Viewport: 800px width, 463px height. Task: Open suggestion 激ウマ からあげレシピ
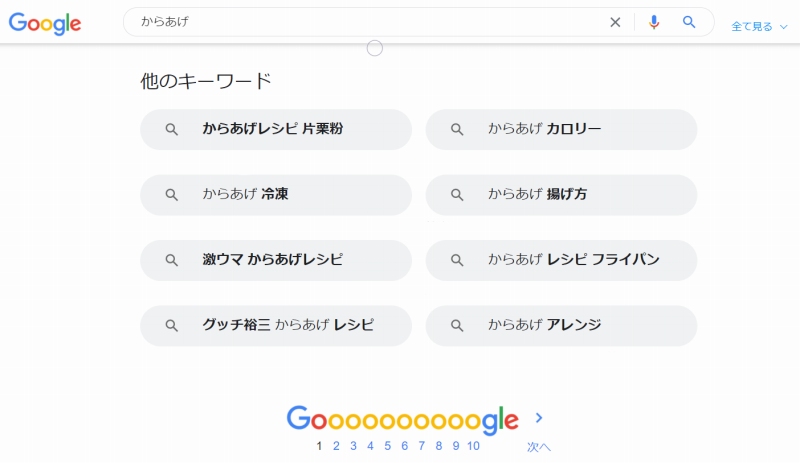coord(276,260)
